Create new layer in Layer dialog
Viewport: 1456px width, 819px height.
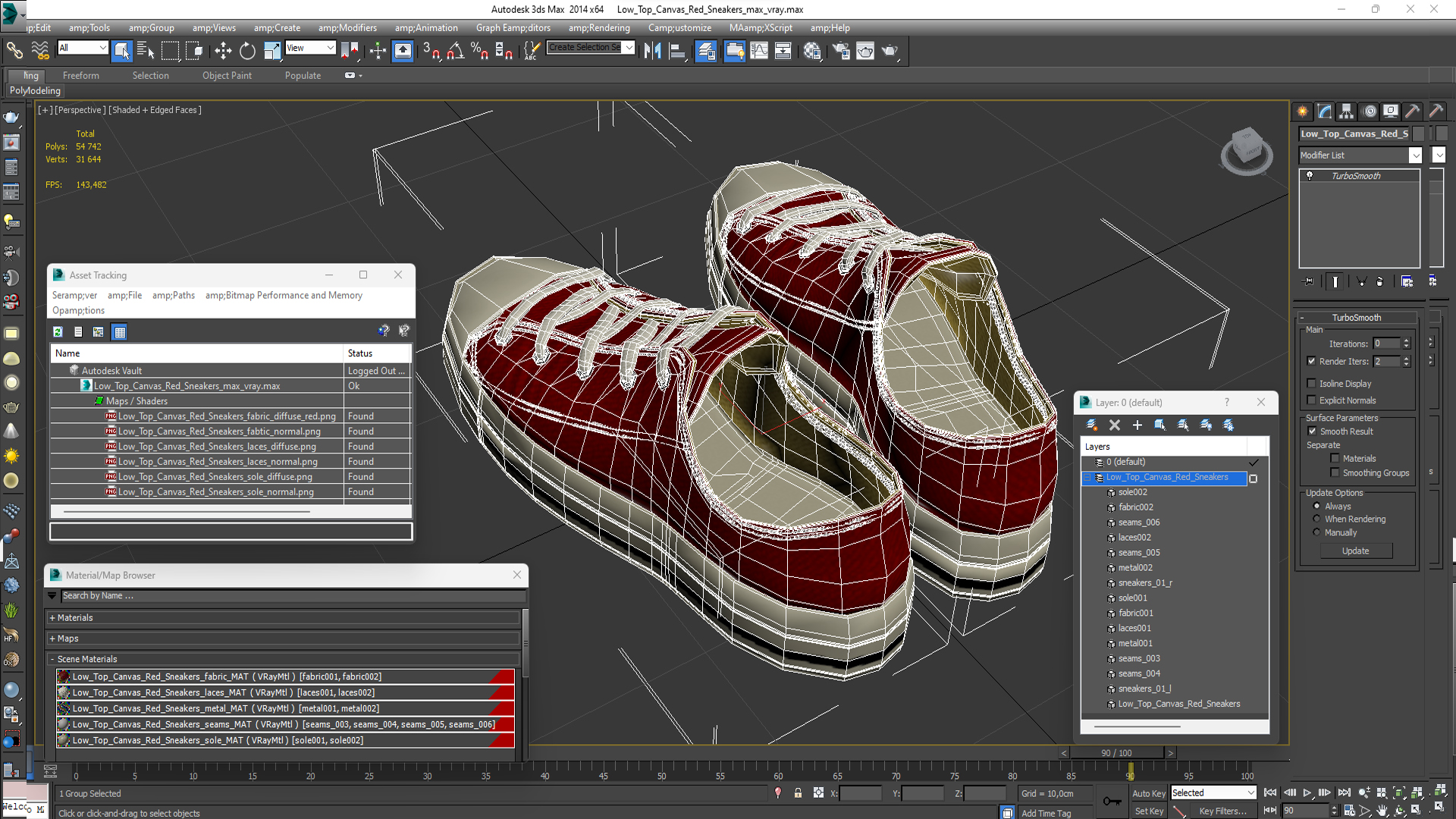tap(1092, 425)
